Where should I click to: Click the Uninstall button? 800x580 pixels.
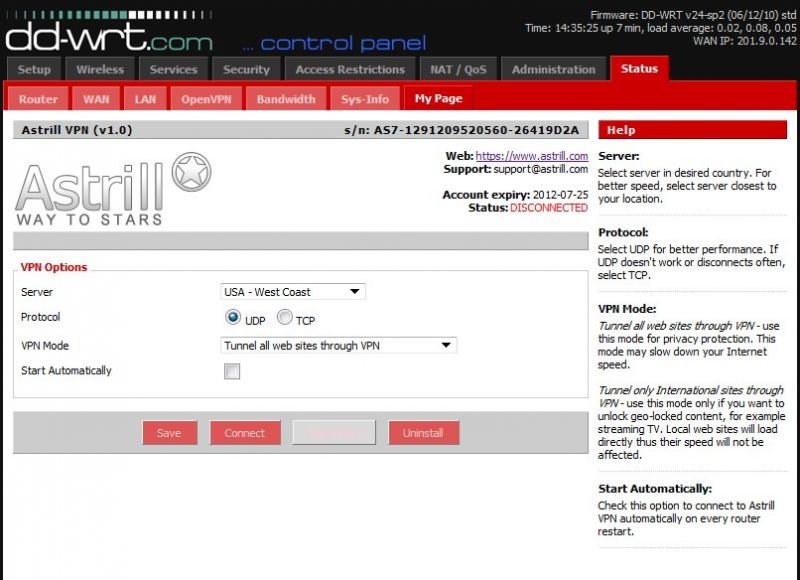pos(423,433)
